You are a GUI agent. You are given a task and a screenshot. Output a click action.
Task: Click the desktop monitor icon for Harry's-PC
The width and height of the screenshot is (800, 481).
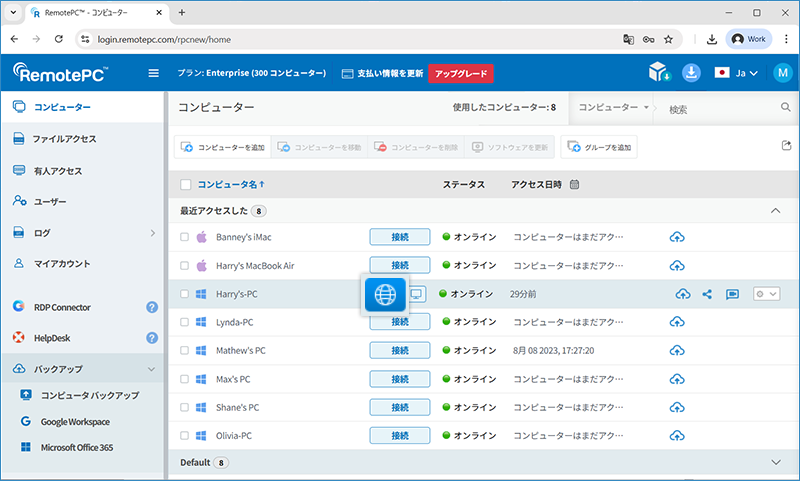click(417, 294)
